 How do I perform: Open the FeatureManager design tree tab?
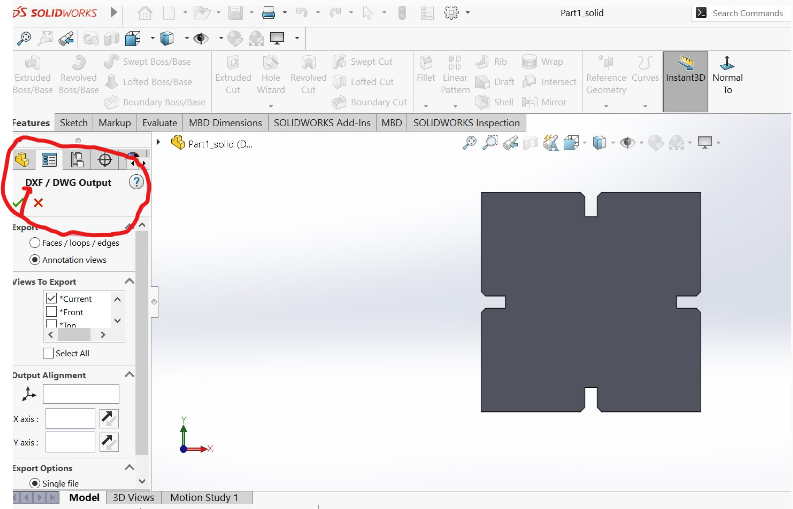22,160
